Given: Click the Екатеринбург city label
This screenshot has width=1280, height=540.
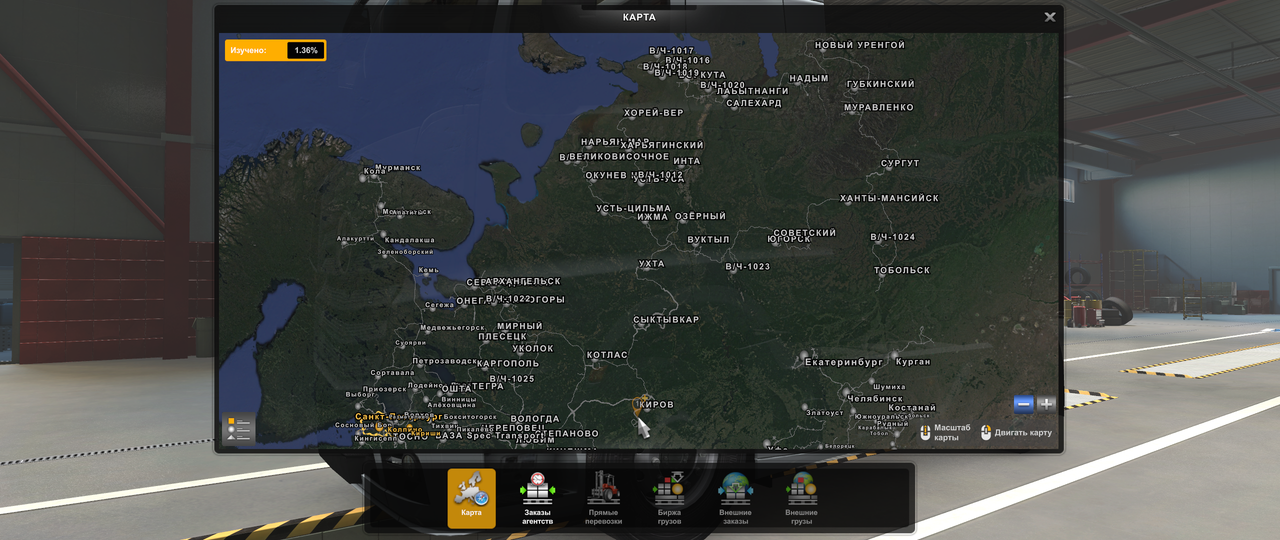Looking at the screenshot, I should point(844,361).
